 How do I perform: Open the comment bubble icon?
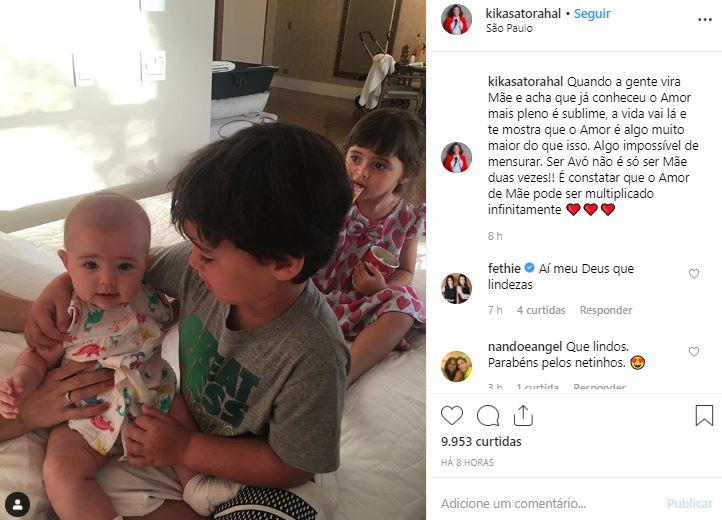pos(488,416)
